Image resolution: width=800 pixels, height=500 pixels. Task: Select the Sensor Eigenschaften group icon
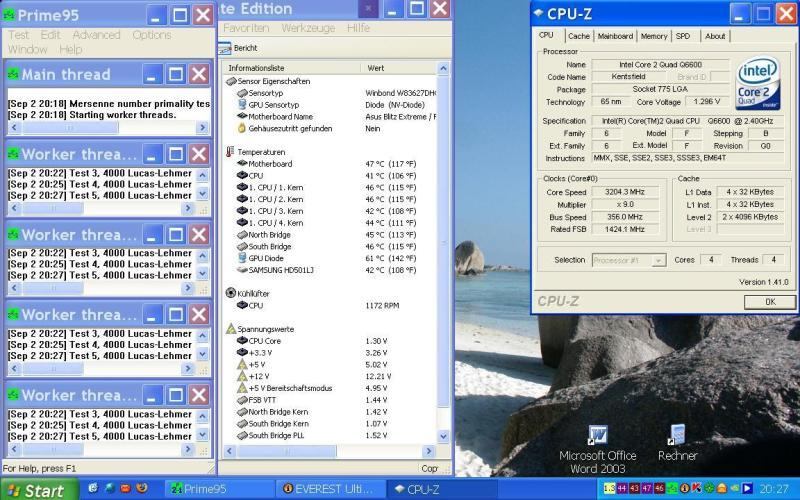231,81
